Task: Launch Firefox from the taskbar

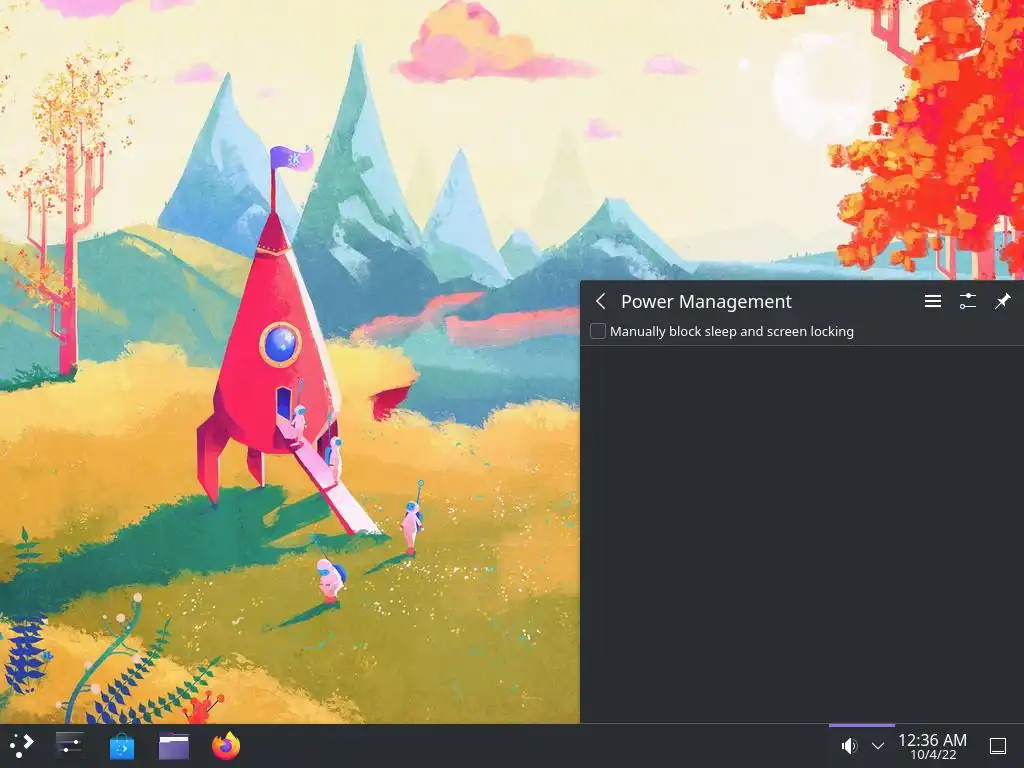Action: click(226, 746)
